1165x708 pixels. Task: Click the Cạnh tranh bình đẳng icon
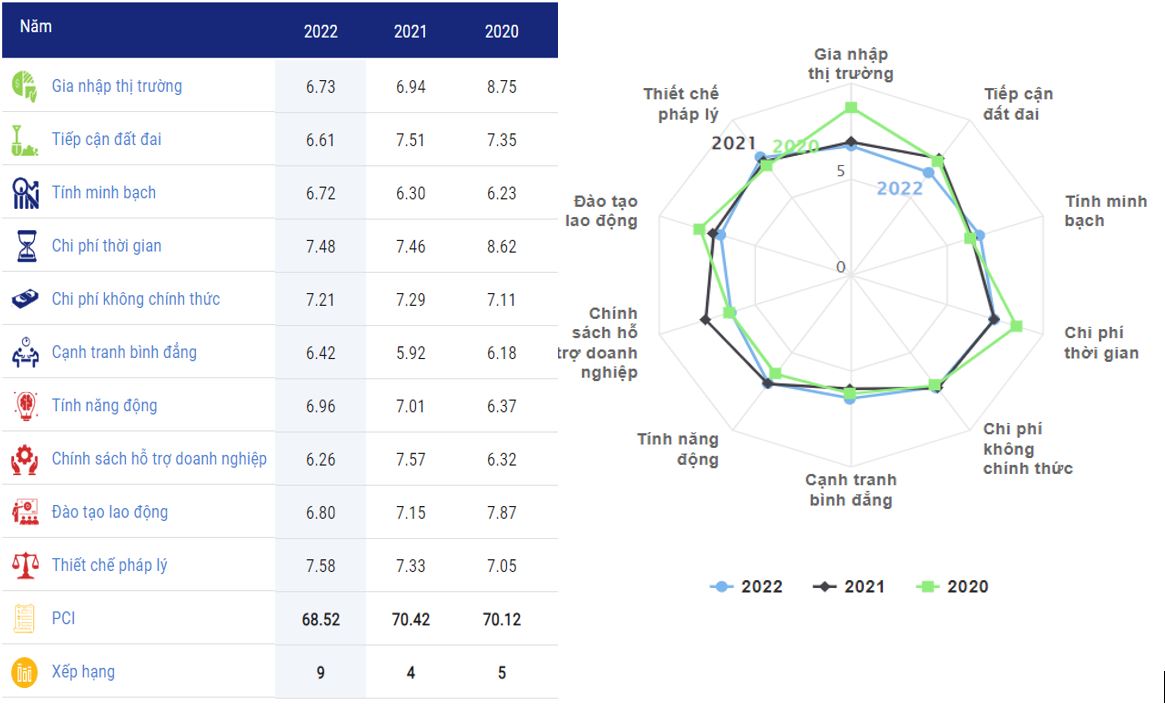point(25,352)
